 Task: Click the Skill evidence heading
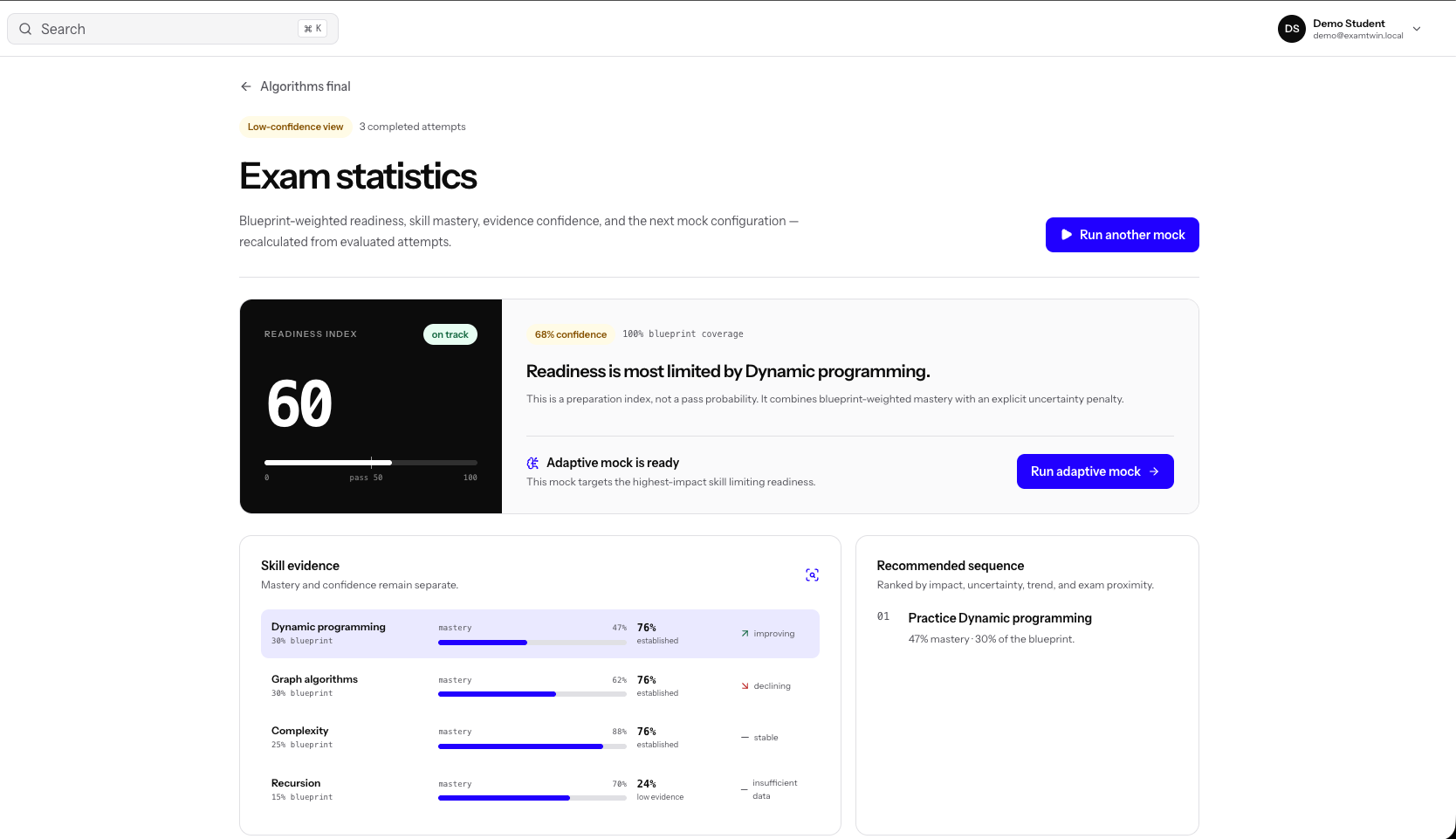[x=299, y=566]
